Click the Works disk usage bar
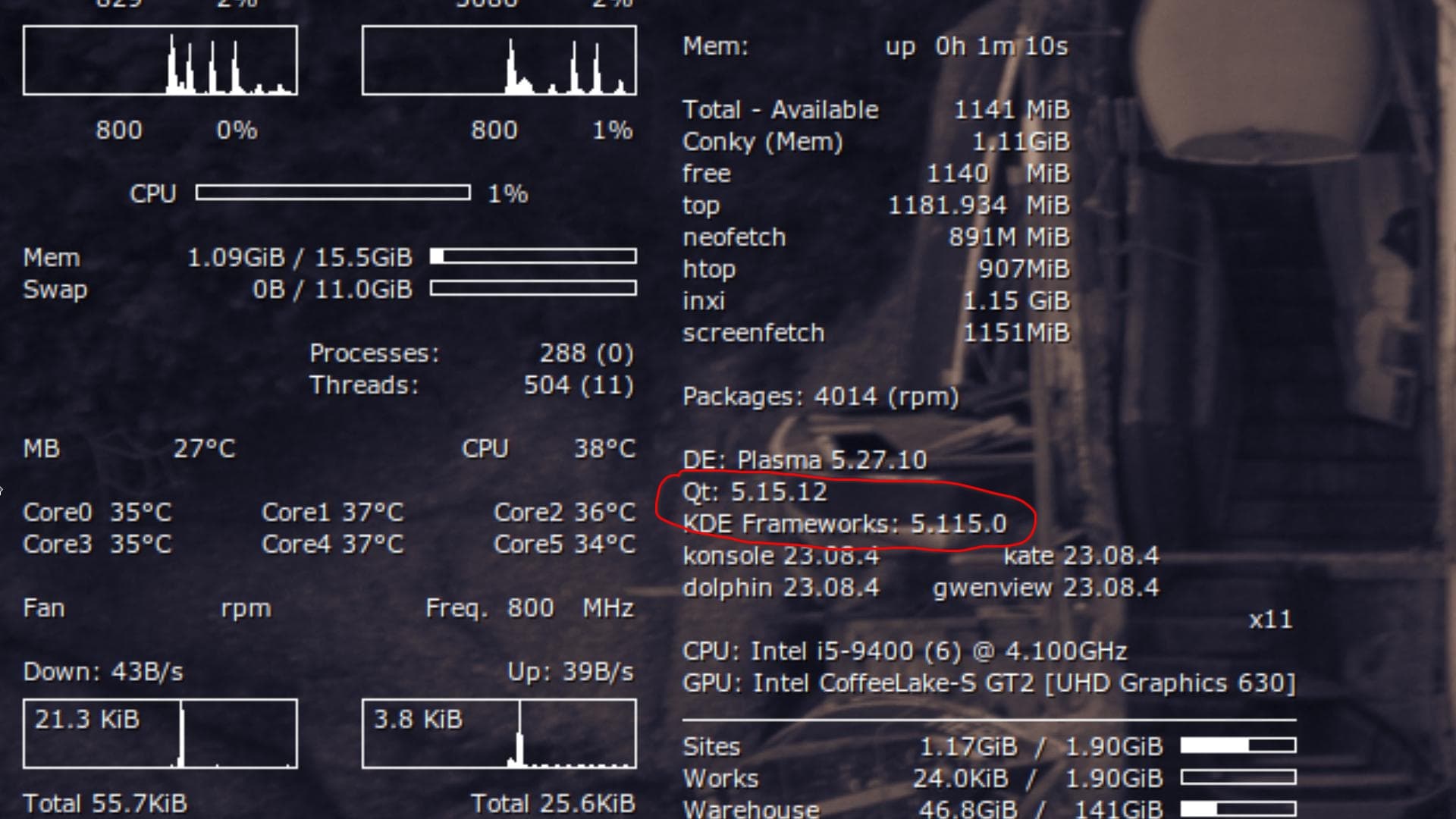The height and width of the screenshot is (819, 1456). pyautogui.click(x=1238, y=778)
